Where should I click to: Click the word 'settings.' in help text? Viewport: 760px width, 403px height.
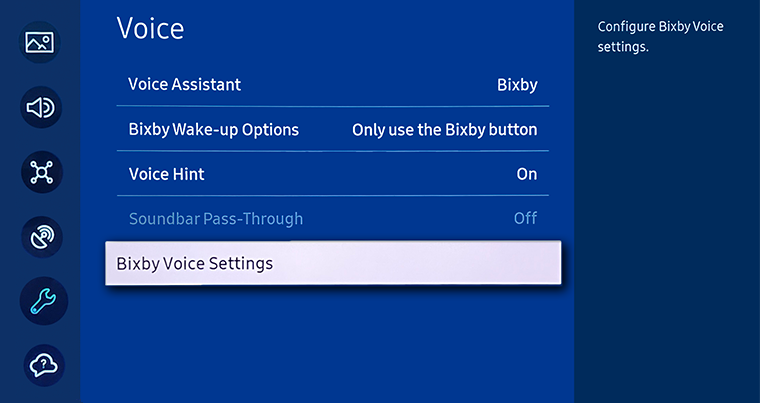tap(623, 47)
